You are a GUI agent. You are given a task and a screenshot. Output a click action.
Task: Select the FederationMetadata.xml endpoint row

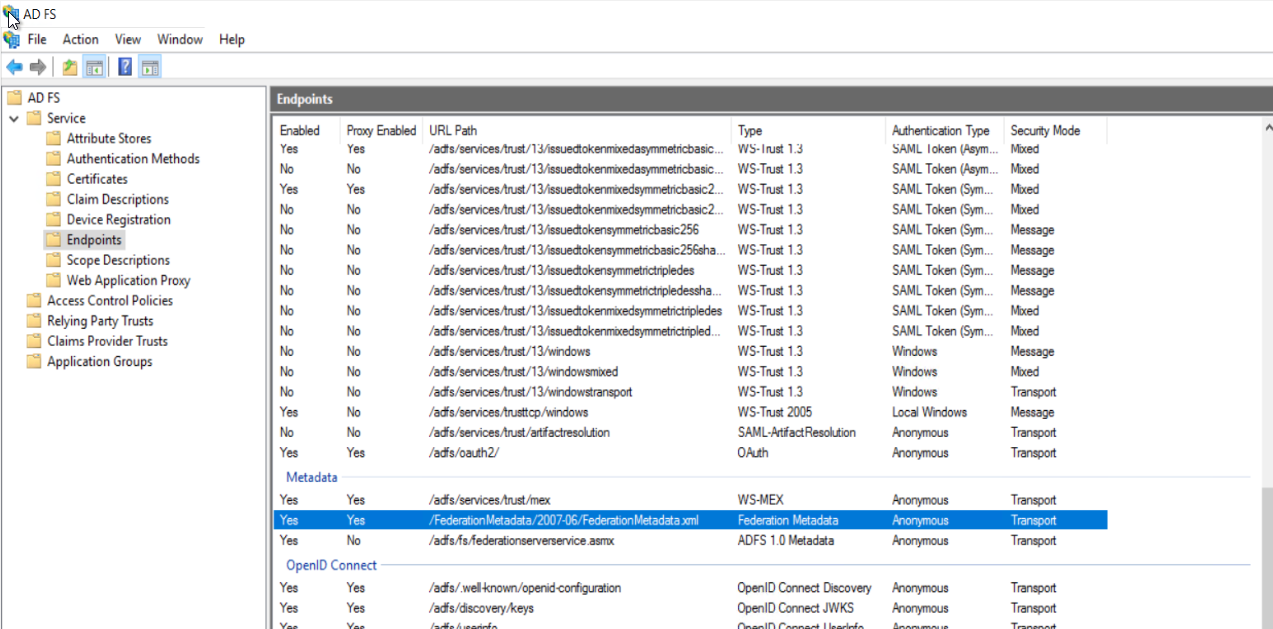690,520
